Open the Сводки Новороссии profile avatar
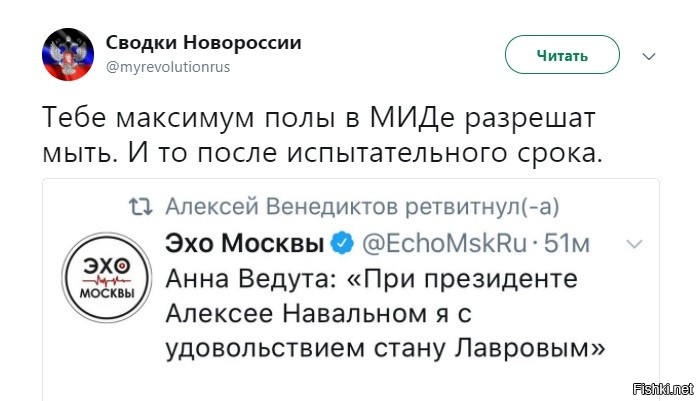Image resolution: width=699 pixels, height=401 pixels. 68,54
